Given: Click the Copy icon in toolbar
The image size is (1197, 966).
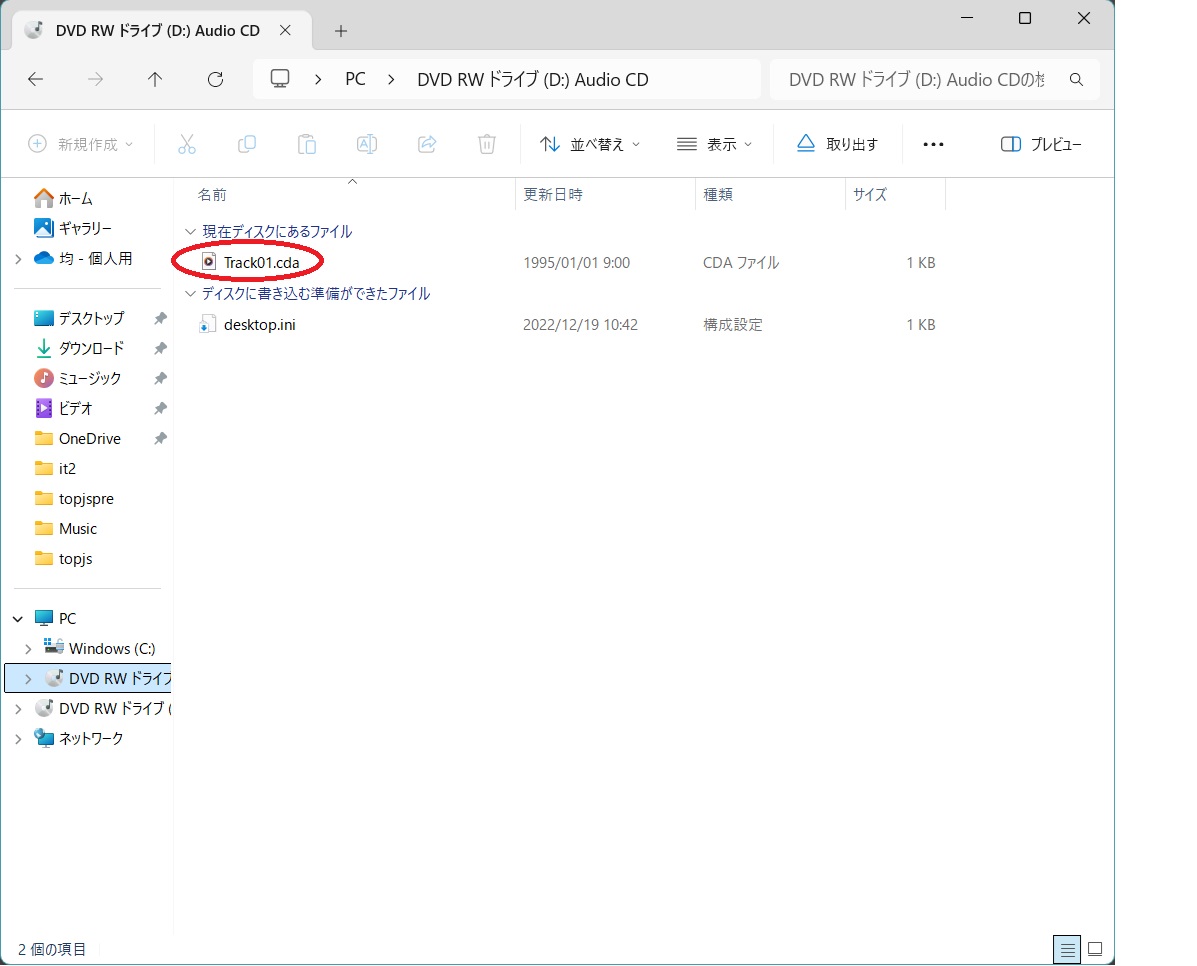Looking at the screenshot, I should pyautogui.click(x=247, y=144).
